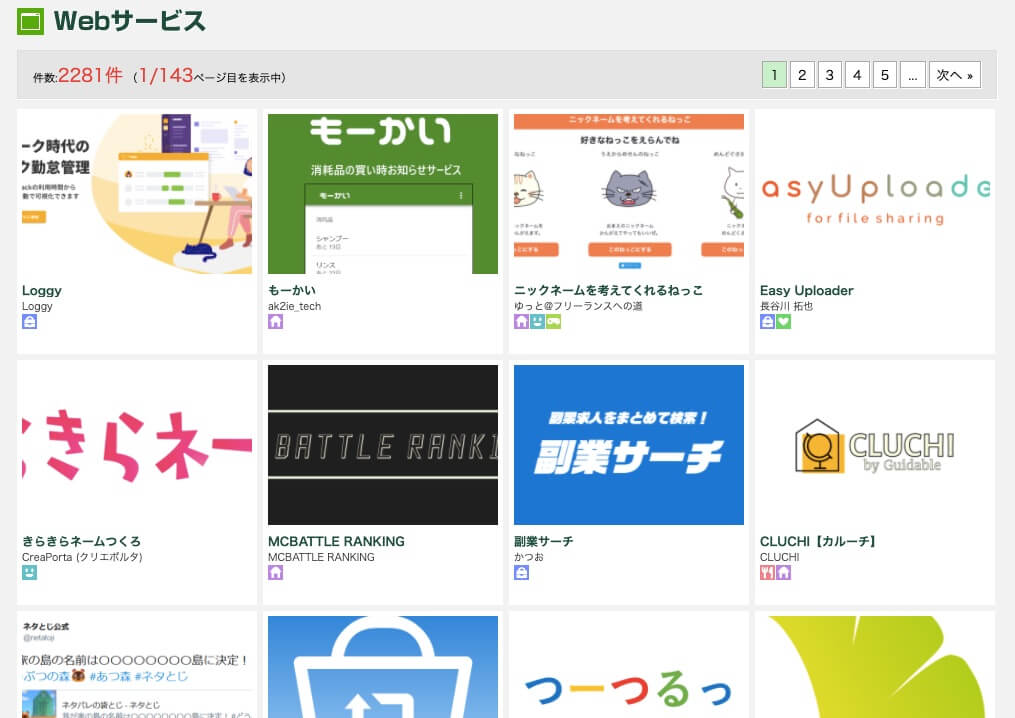
Task: Click the house icon under CLUCHI
Action: tap(783, 572)
